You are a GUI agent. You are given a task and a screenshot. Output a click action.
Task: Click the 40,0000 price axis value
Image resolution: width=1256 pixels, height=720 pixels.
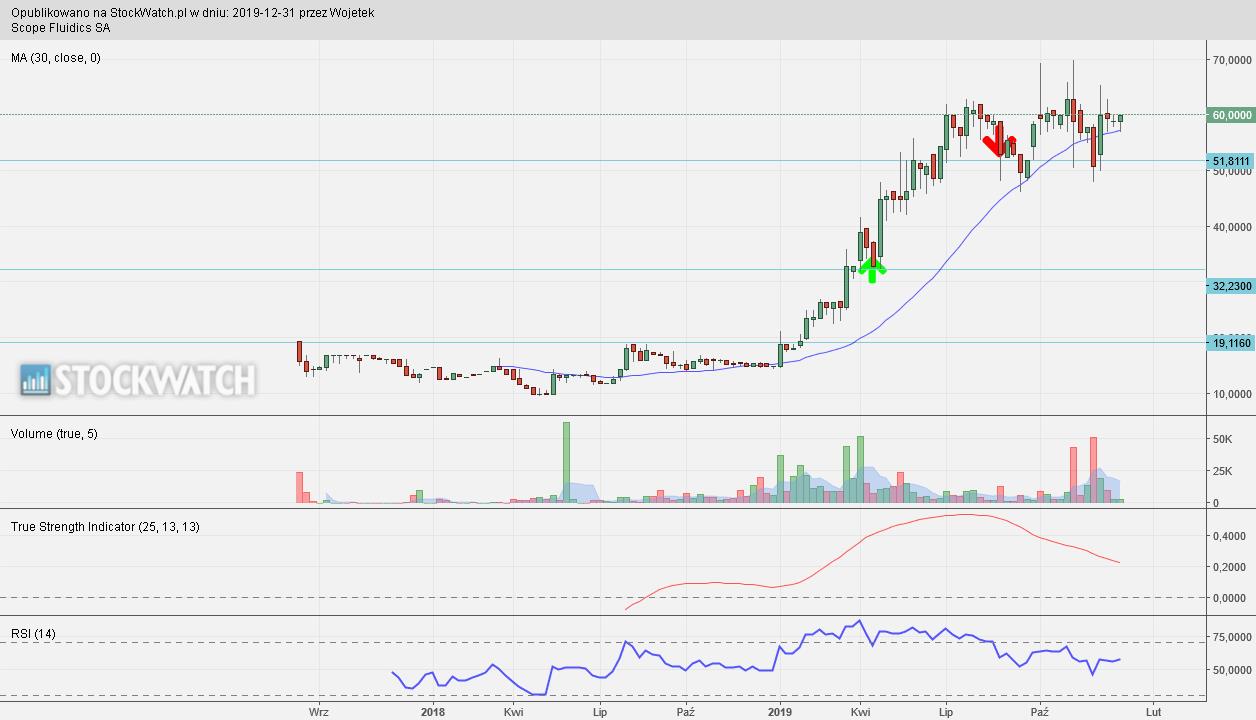tap(1232, 227)
